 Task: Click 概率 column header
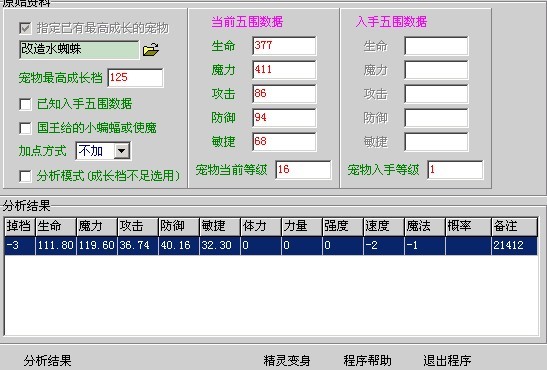click(x=468, y=227)
